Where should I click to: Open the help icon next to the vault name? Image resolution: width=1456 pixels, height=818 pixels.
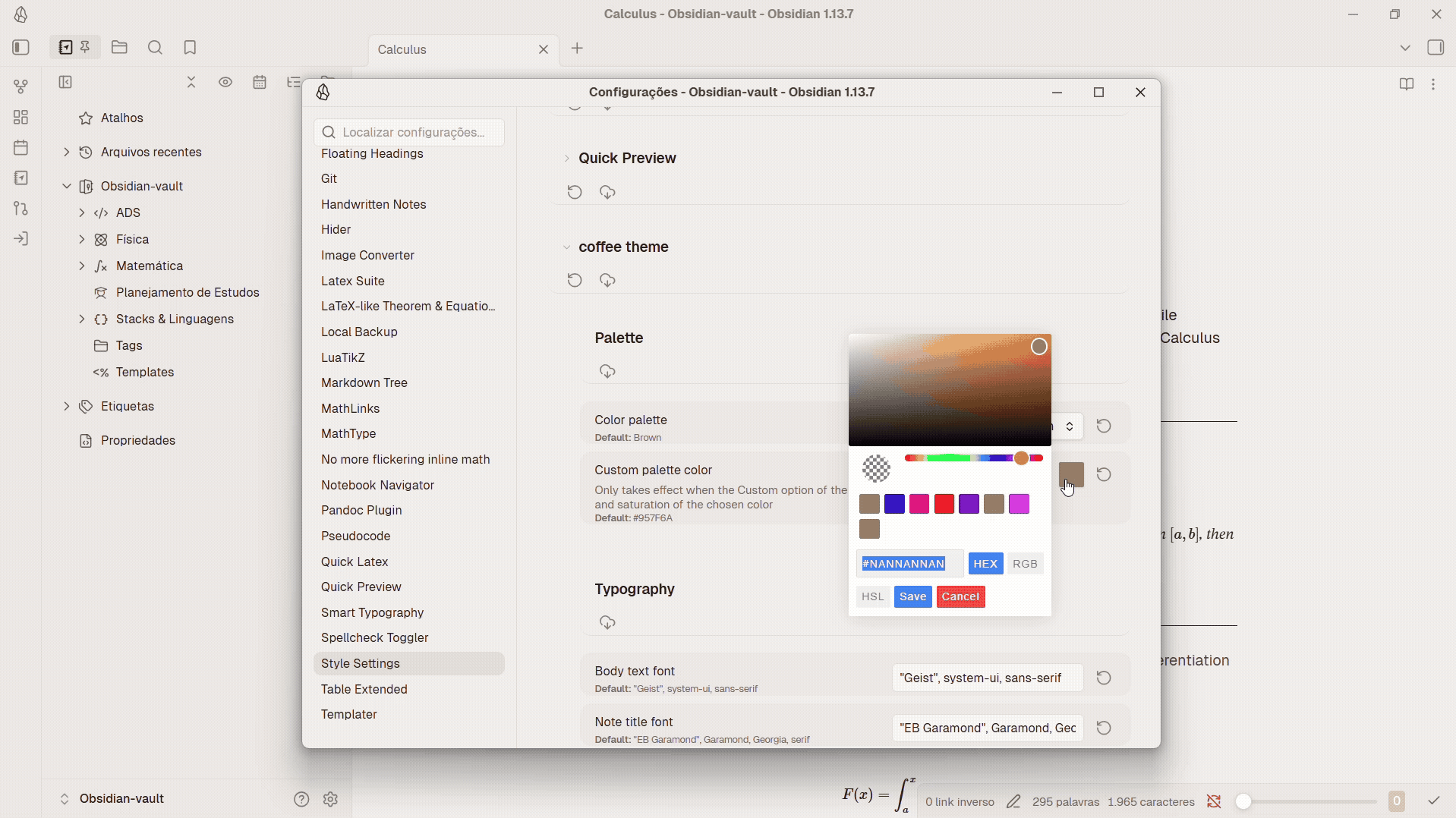click(301, 799)
